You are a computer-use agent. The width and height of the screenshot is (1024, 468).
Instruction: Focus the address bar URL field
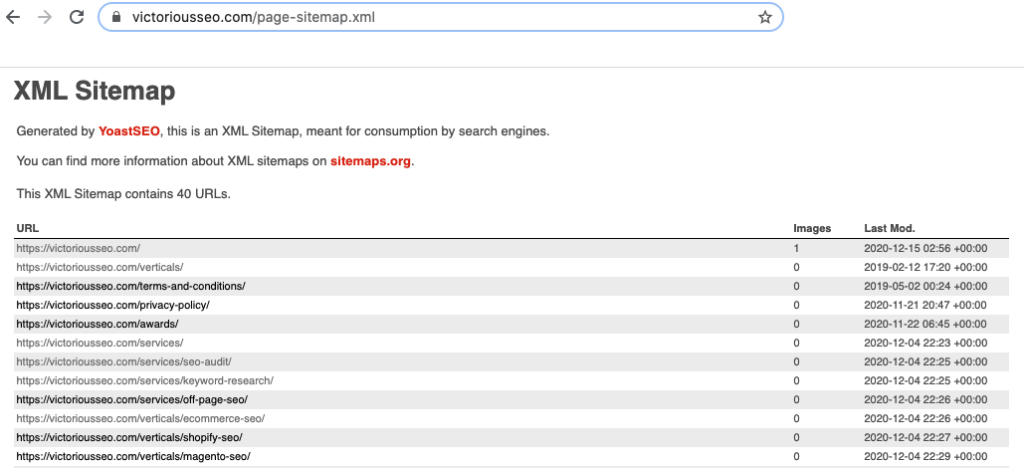400,17
